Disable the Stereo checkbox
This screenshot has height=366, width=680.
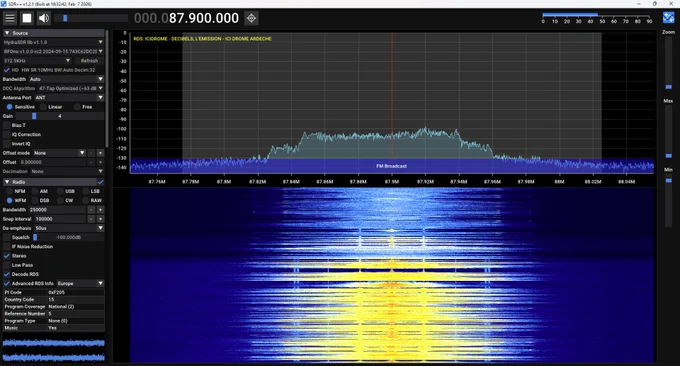pos(7,256)
